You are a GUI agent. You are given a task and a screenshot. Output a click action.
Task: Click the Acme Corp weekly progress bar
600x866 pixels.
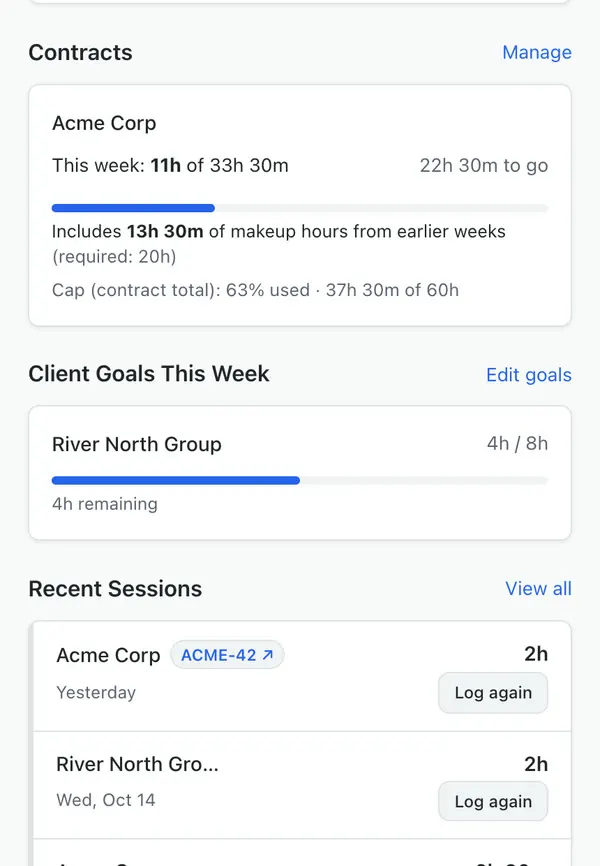(299, 208)
